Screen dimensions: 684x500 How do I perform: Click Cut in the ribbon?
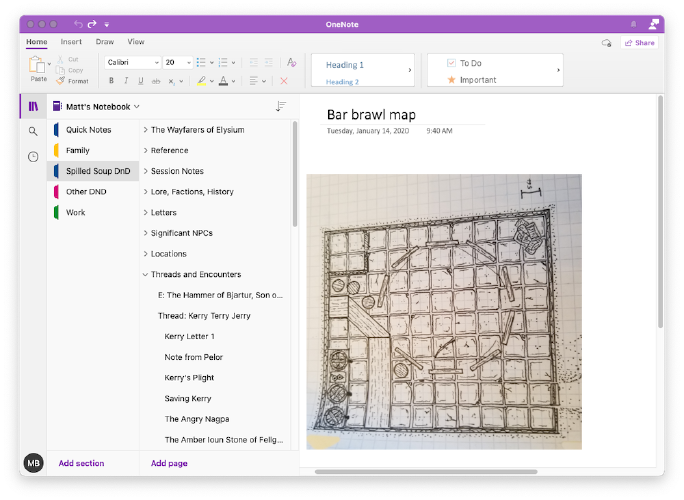[68, 59]
